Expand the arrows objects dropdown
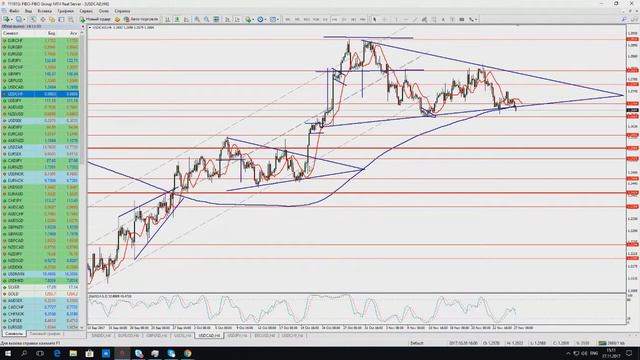This screenshot has height=360, width=640. (x=476, y=19)
